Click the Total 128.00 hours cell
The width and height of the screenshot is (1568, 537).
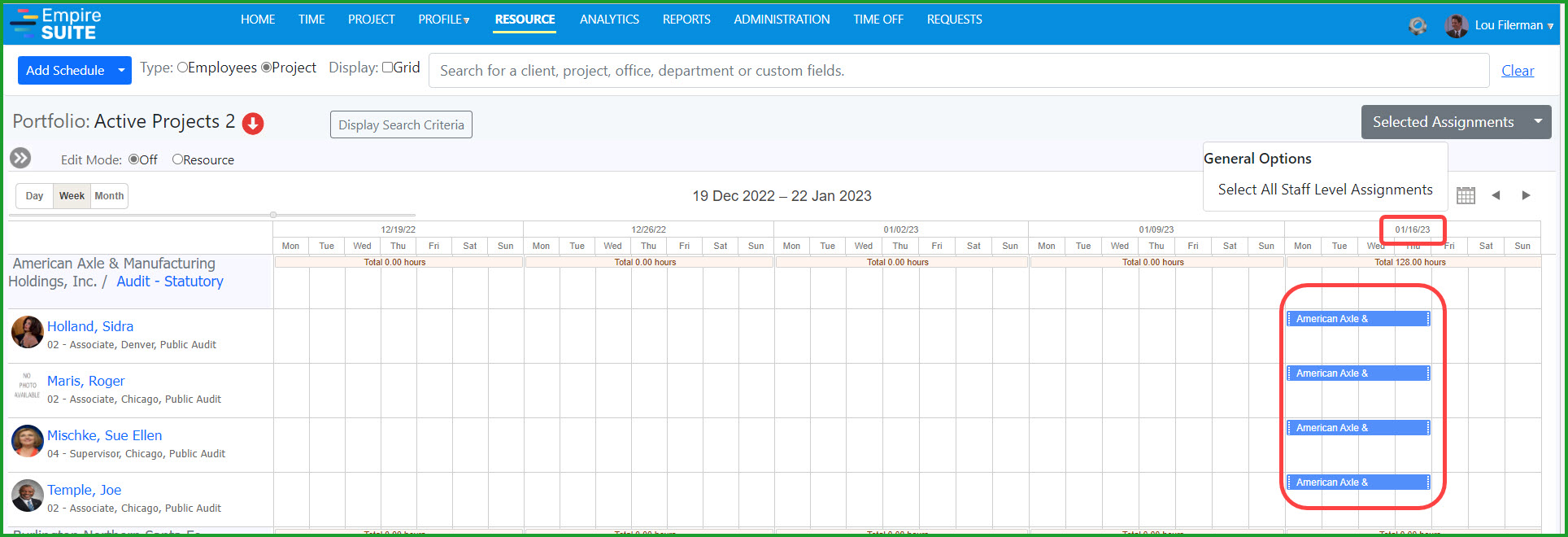(x=1413, y=262)
